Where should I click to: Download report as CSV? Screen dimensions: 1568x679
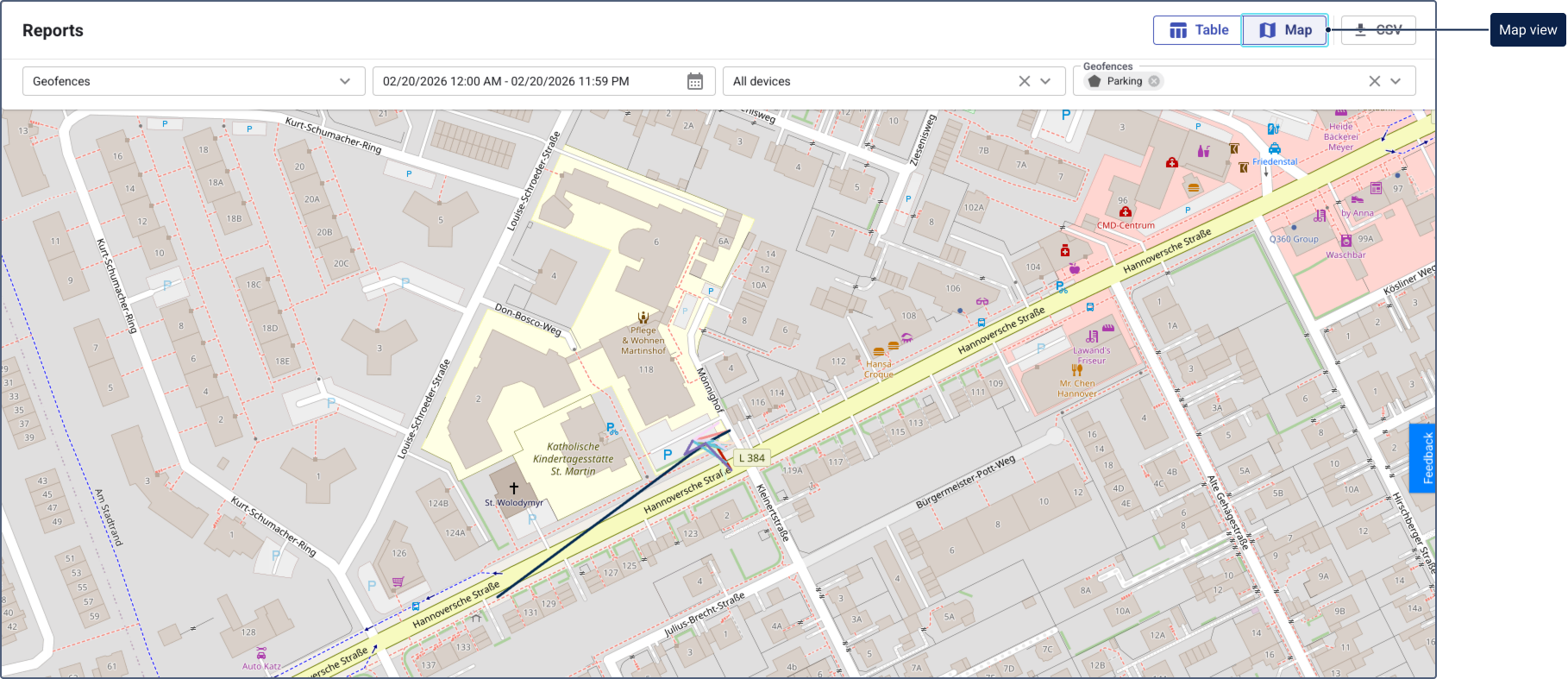tap(1377, 30)
